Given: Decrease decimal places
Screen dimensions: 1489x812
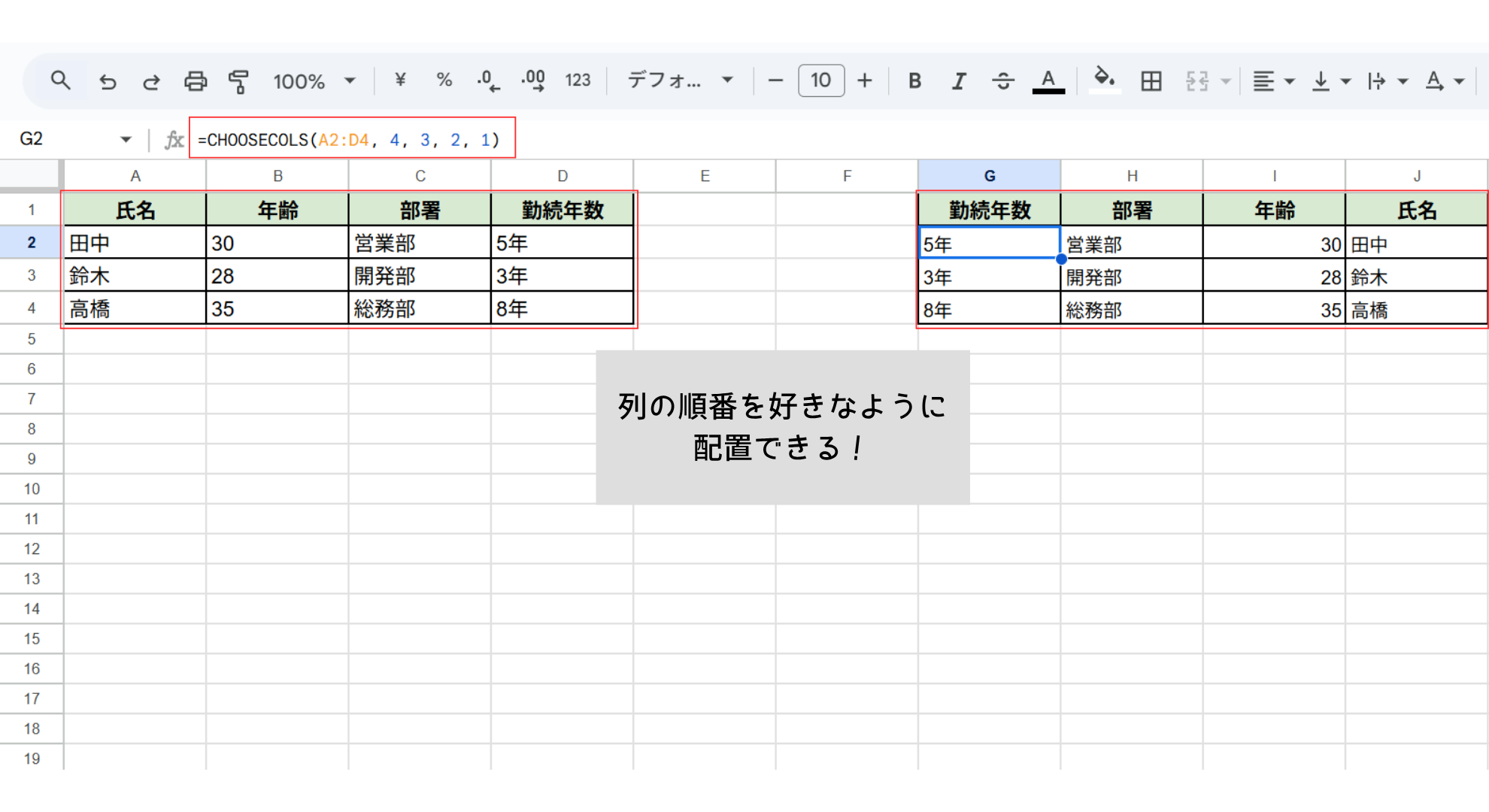Looking at the screenshot, I should [488, 80].
